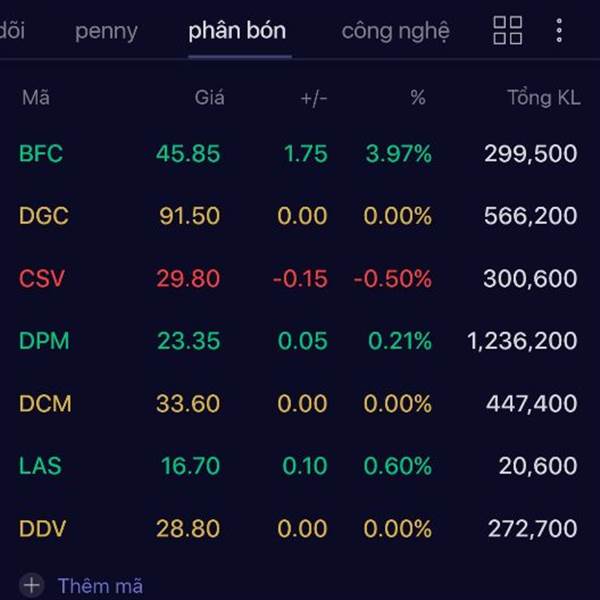Select the LAS ticker symbol

(x=40, y=466)
